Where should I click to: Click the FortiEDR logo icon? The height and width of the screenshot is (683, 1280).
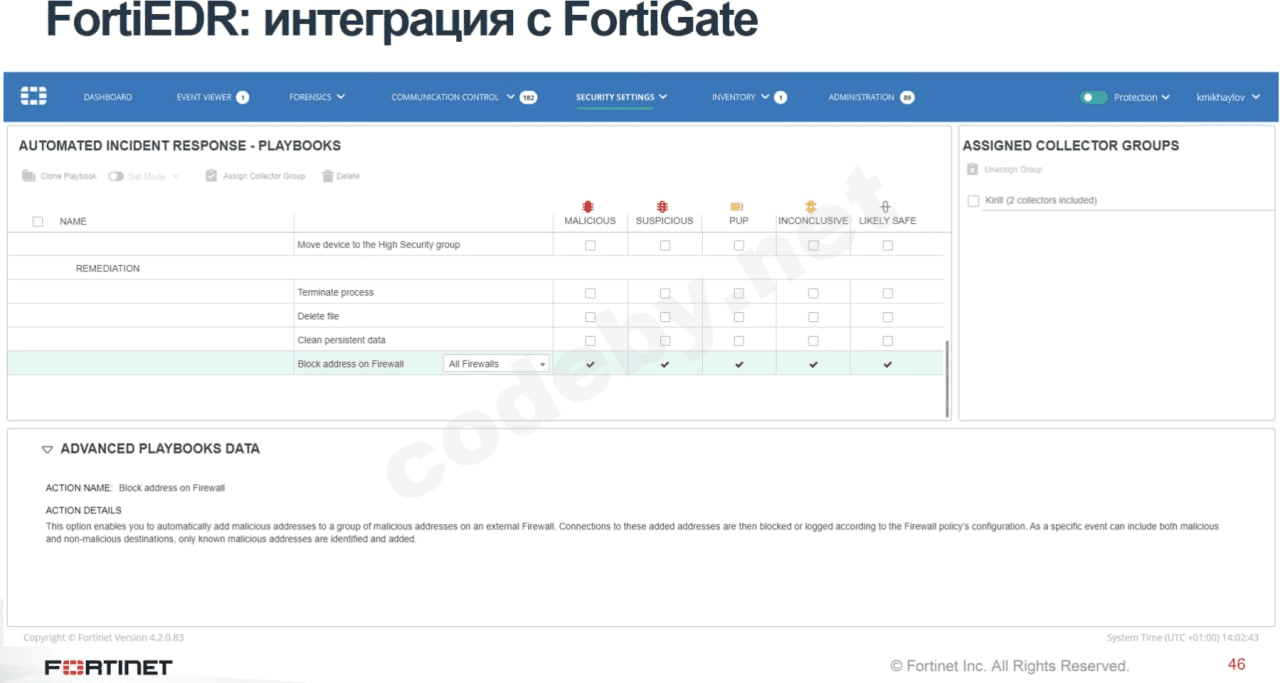(x=34, y=97)
